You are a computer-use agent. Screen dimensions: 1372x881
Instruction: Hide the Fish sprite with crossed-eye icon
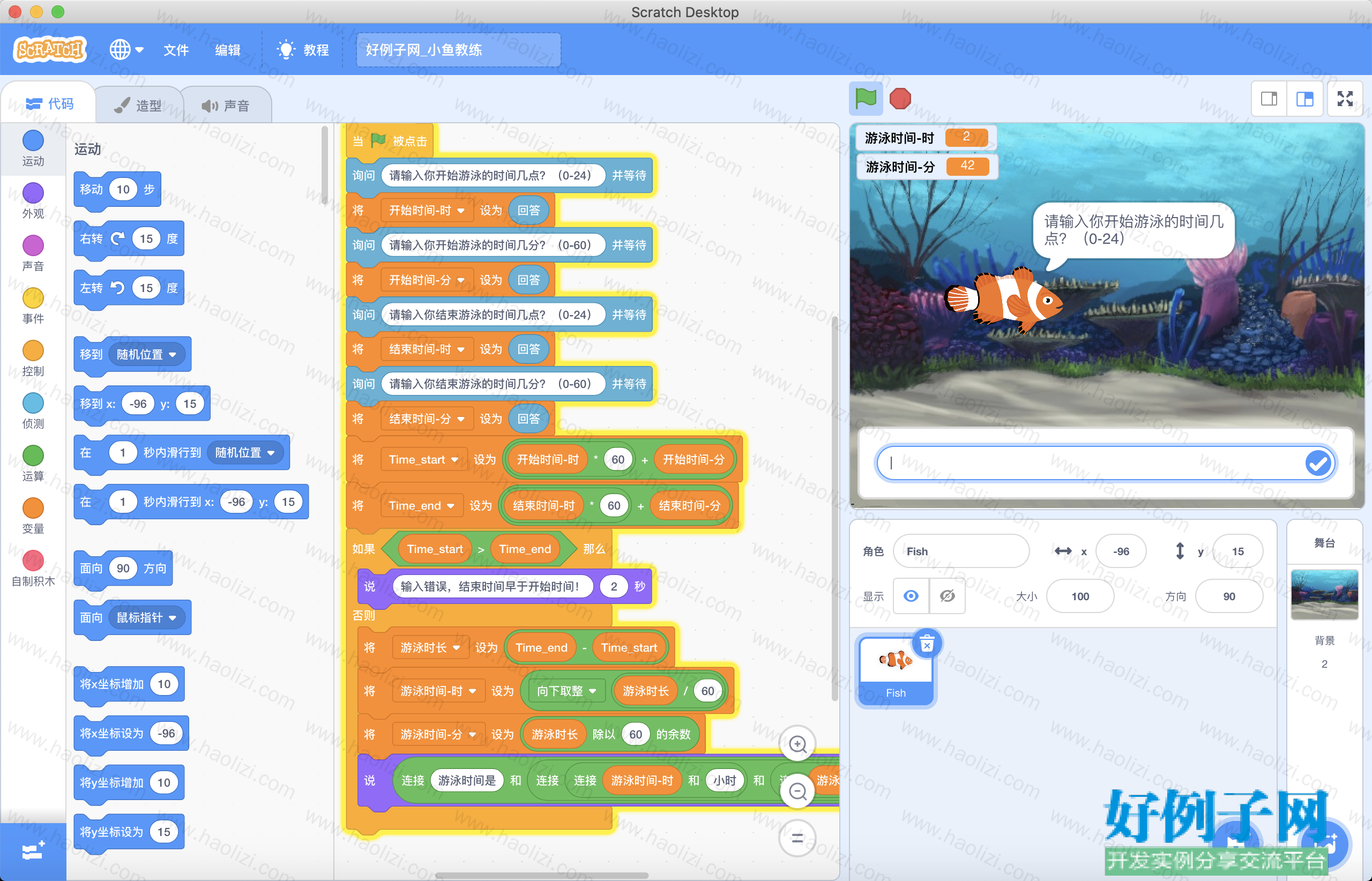click(948, 596)
